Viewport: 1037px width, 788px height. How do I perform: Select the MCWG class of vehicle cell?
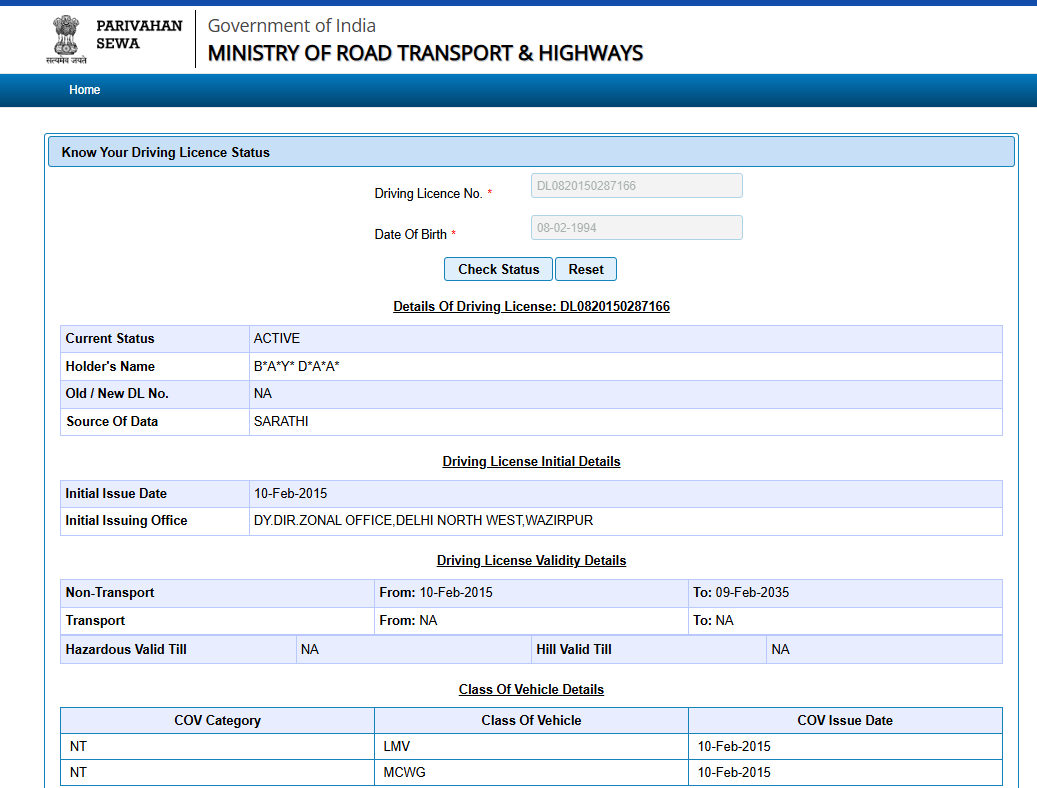click(x=403, y=773)
